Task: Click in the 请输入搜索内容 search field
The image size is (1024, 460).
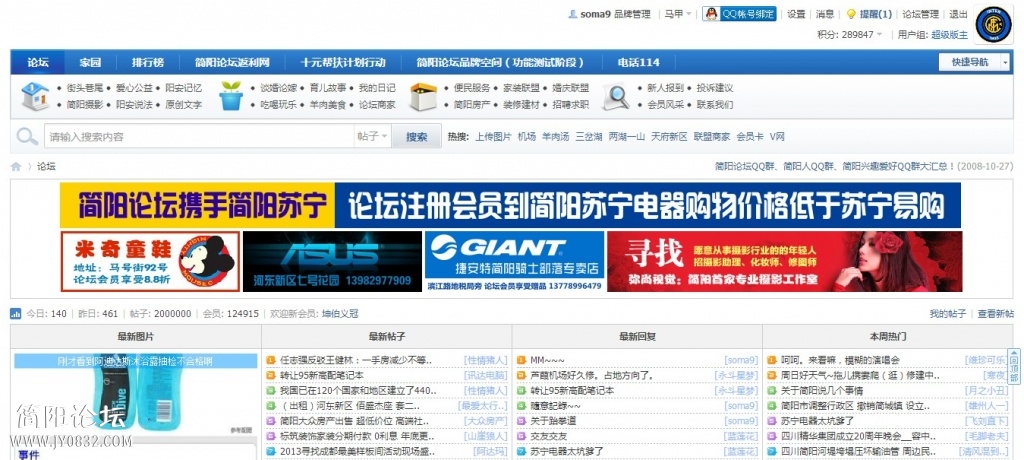Action: click(199, 137)
